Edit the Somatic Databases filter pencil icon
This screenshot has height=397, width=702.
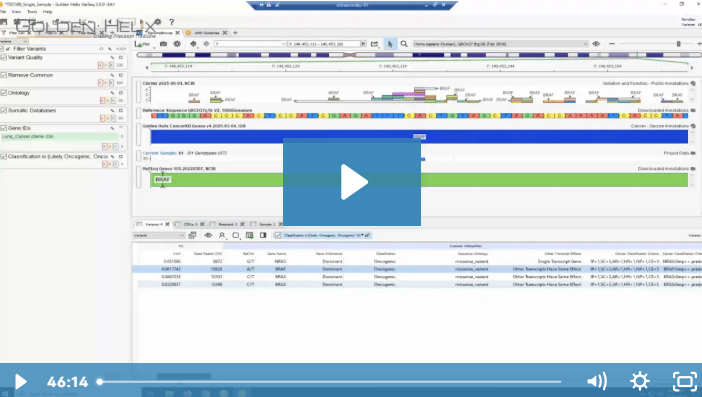coord(112,111)
